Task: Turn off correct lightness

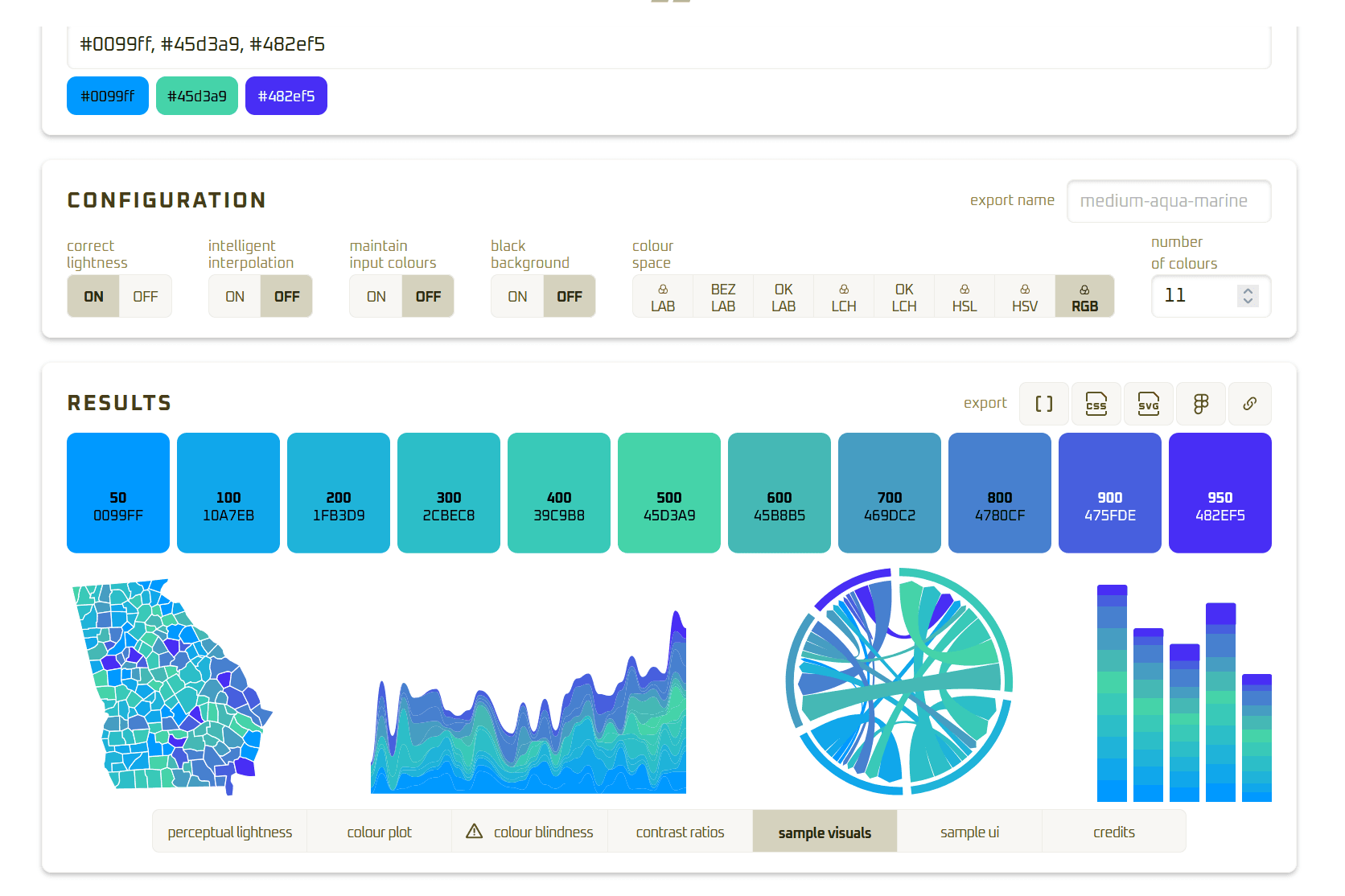Action: point(146,296)
